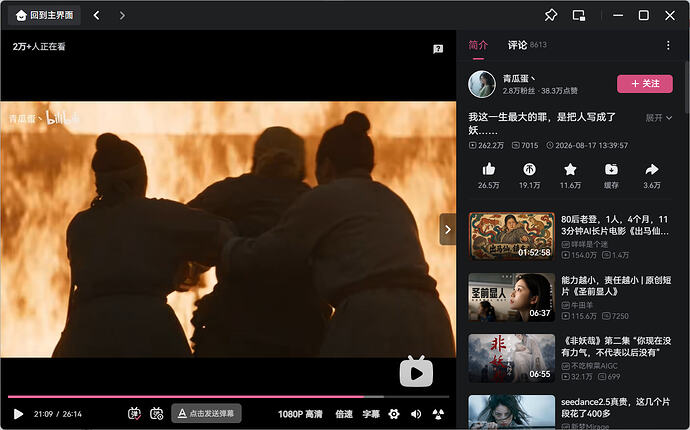Open 倍速 playback speed menu
The height and width of the screenshot is (430, 690).
(x=344, y=414)
